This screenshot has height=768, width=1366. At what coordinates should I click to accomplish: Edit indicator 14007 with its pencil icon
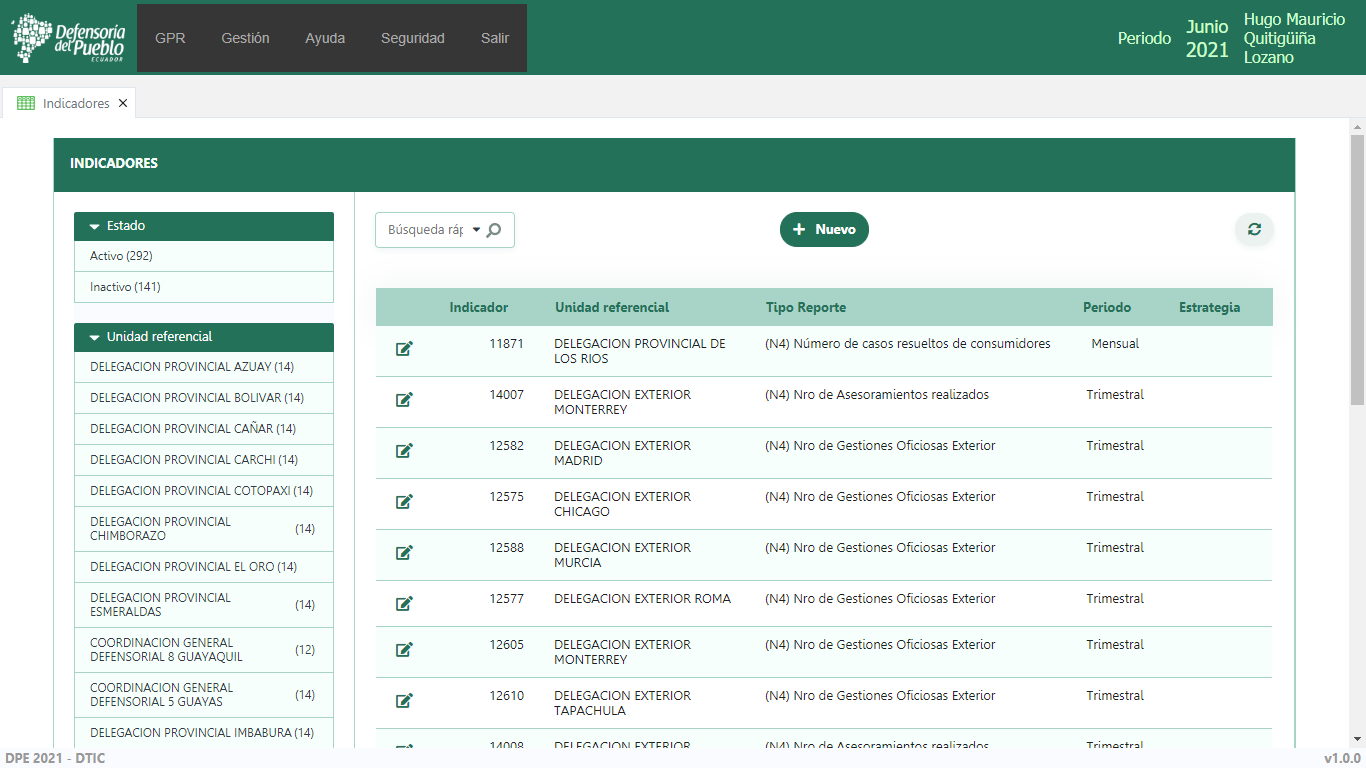404,400
